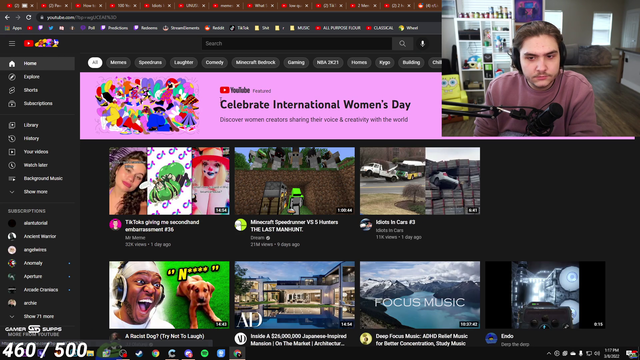Open File Explorer from the taskbar

pyautogui.click(x=90, y=353)
